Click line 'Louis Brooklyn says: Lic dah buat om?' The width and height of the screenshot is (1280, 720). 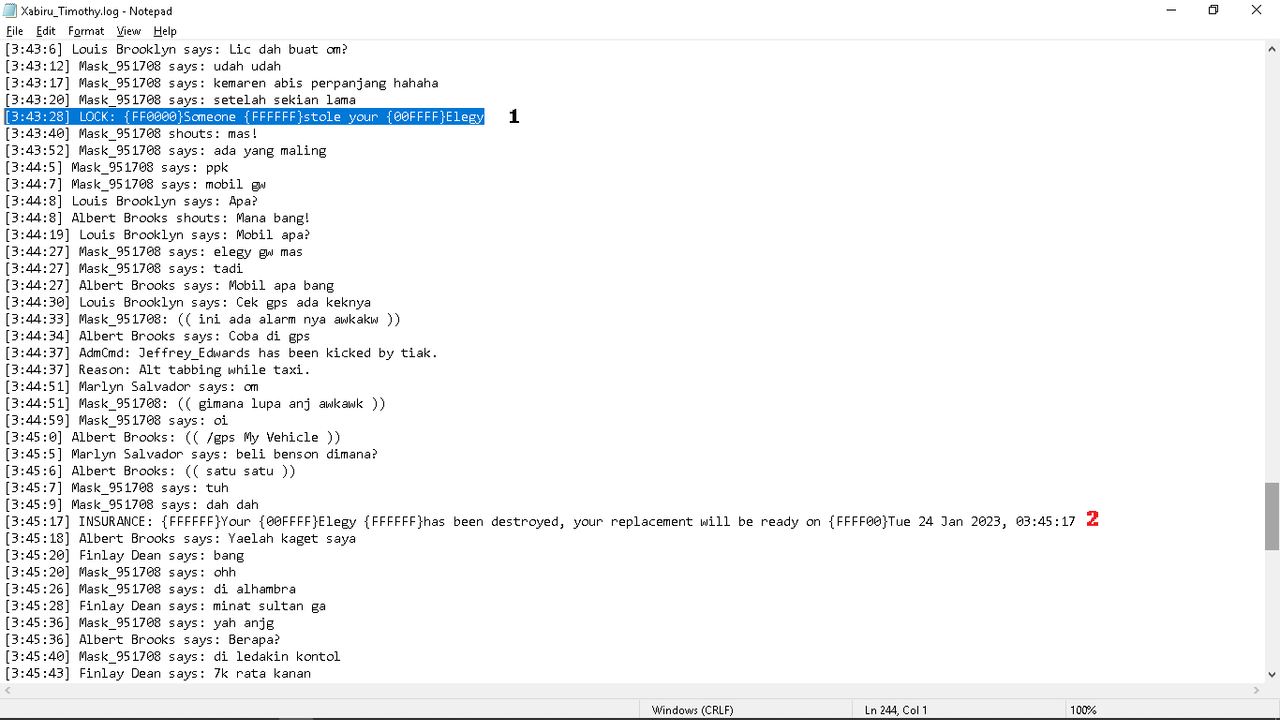point(176,49)
